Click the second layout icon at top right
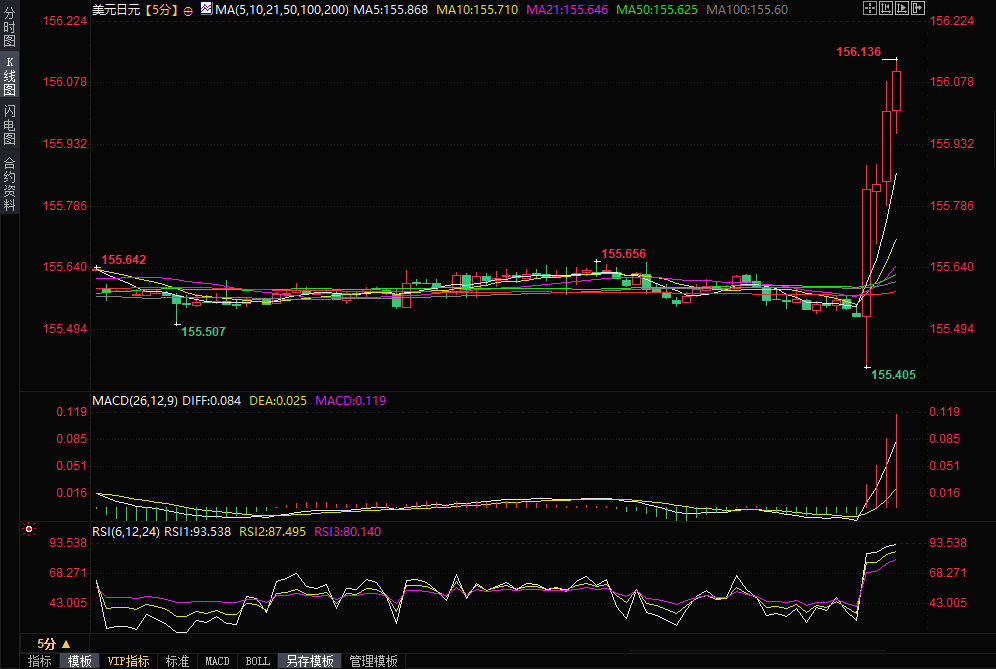996x669 pixels. click(886, 9)
